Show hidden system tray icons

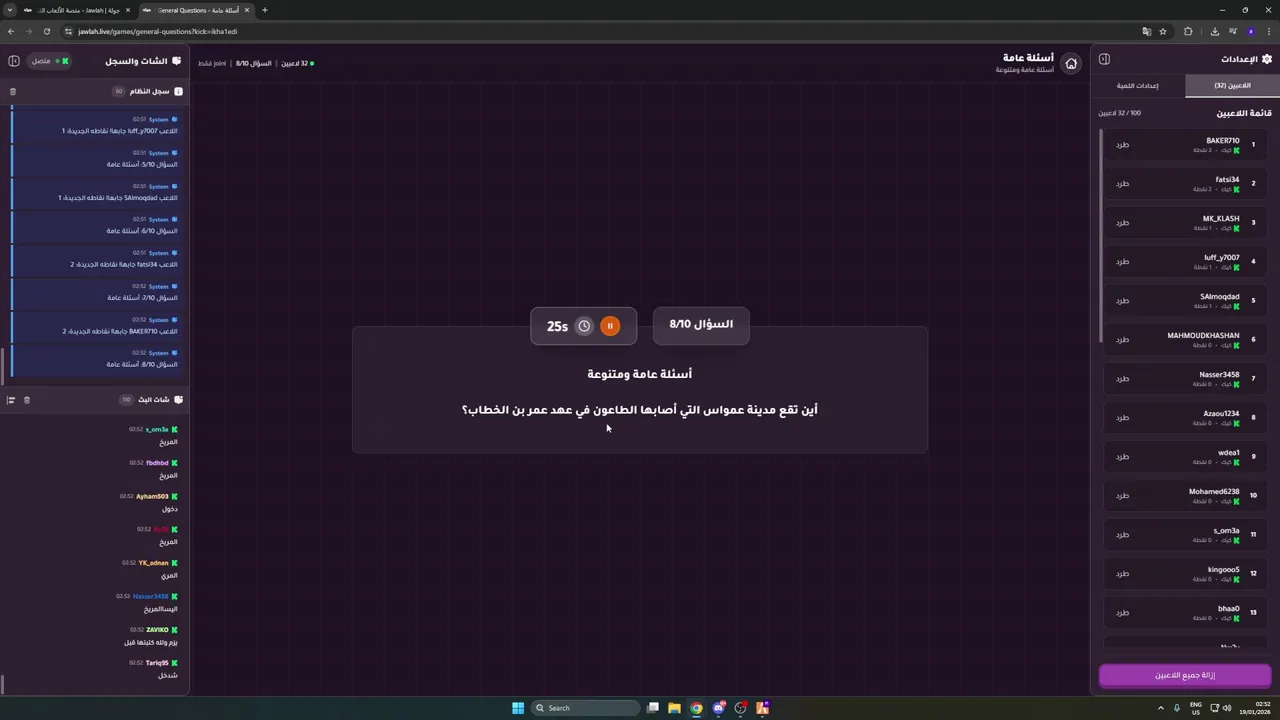pyautogui.click(x=1161, y=708)
